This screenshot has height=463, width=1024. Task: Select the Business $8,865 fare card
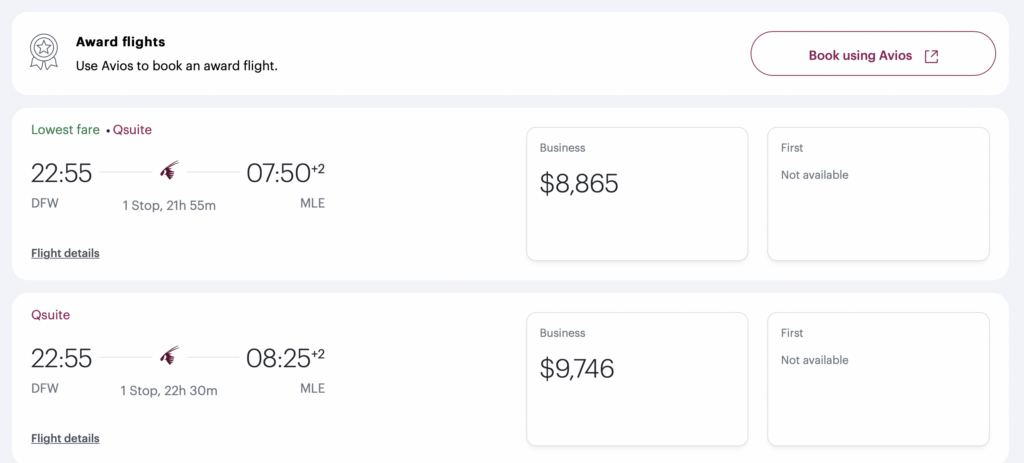click(x=636, y=194)
